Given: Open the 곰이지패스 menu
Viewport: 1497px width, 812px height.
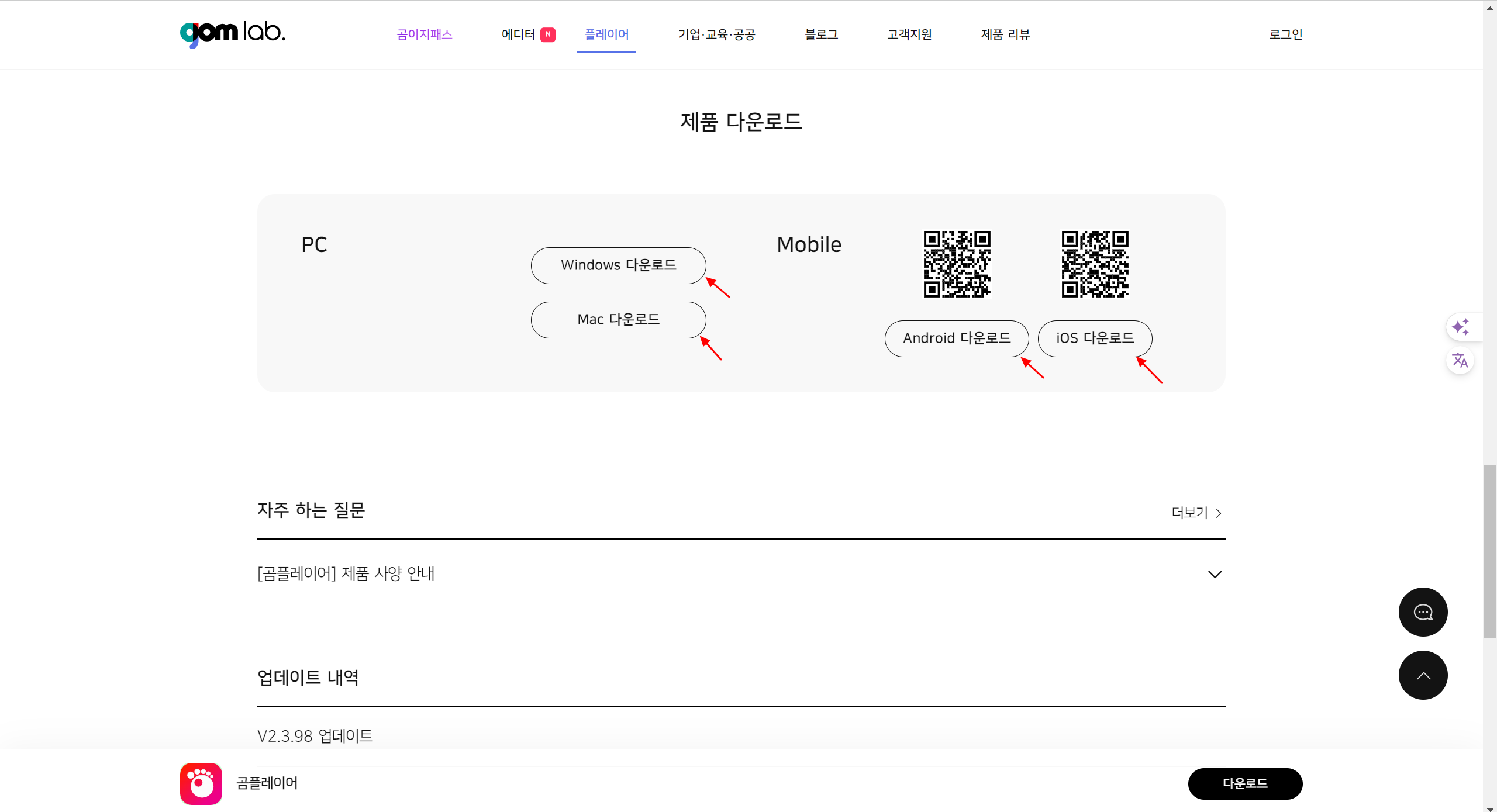Looking at the screenshot, I should [x=425, y=34].
